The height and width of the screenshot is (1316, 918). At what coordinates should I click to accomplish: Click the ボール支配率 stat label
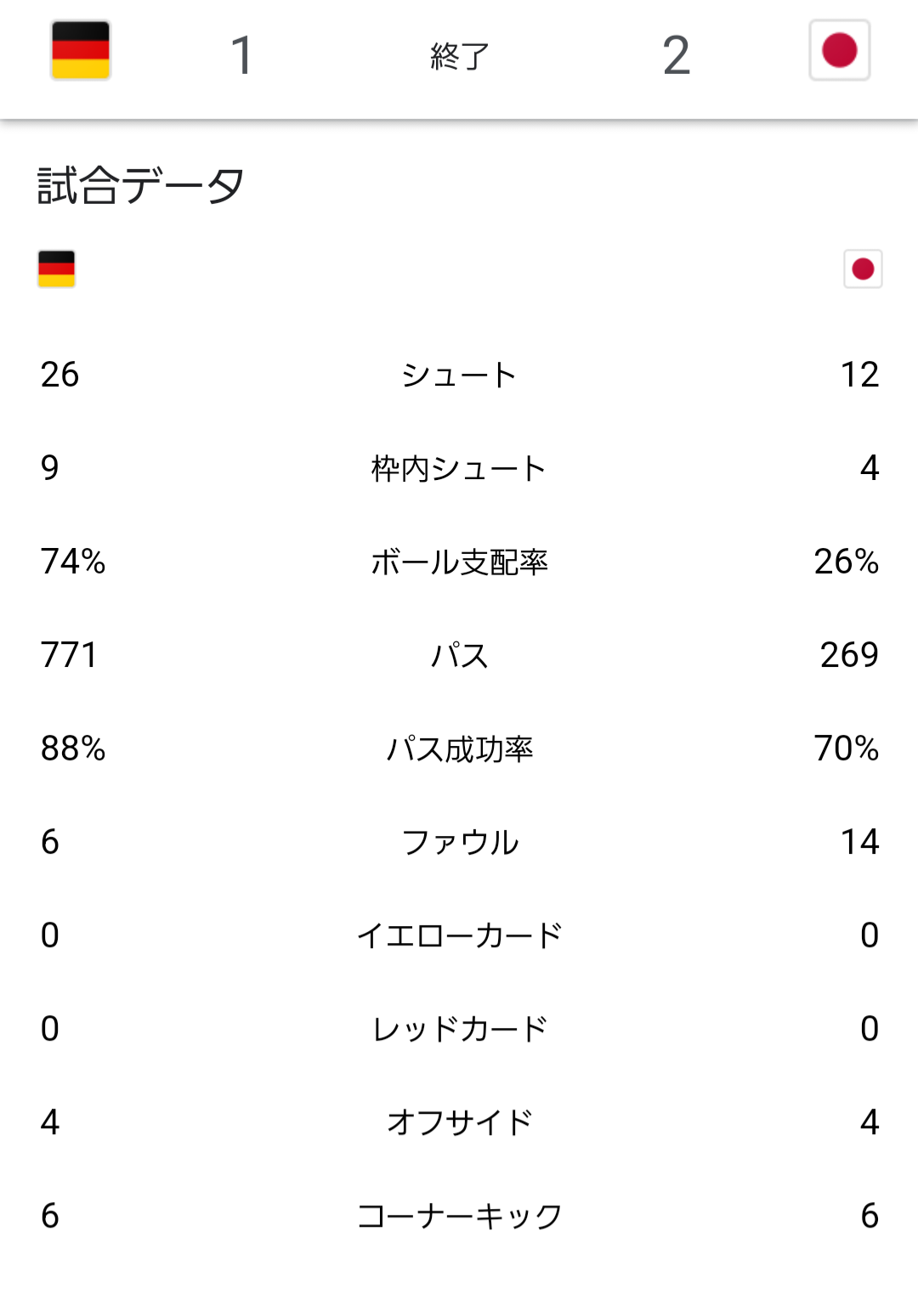459,562
